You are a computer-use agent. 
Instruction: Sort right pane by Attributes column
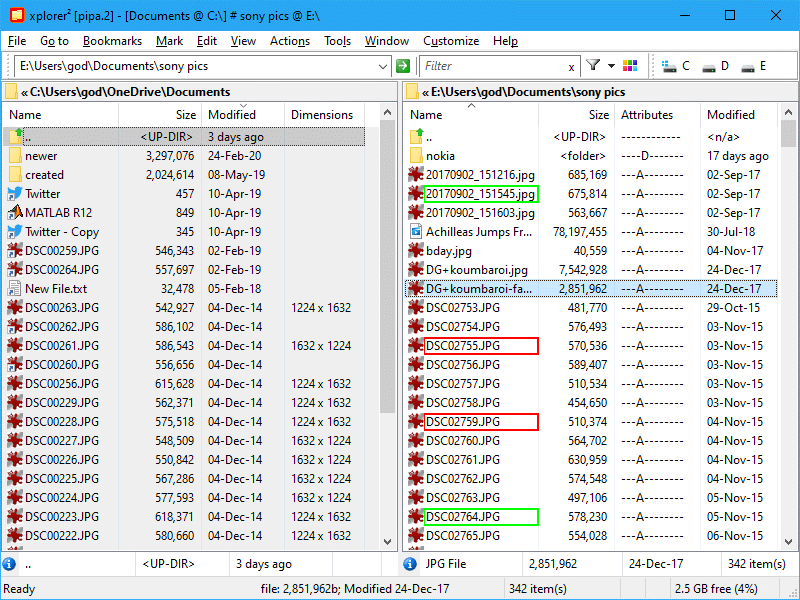(646, 115)
